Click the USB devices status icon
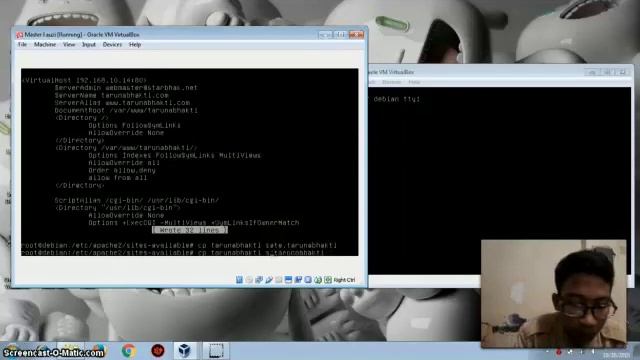Viewport: 640px width, 360px height. pyautogui.click(x=269, y=280)
